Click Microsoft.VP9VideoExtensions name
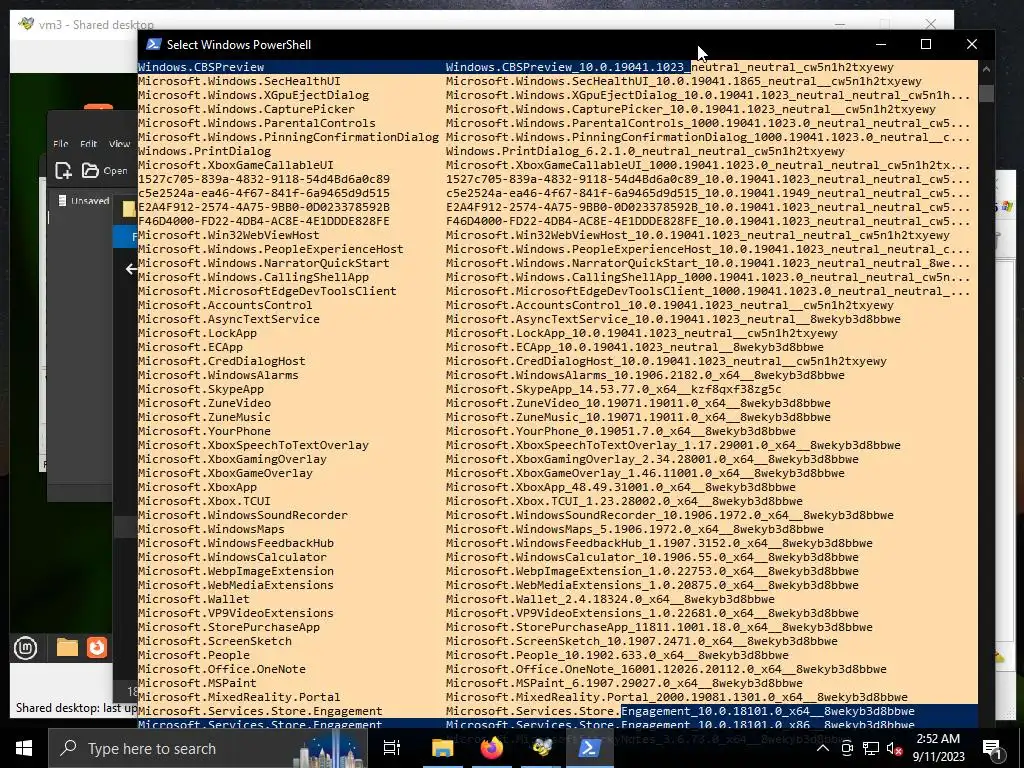Viewport: 1024px width, 768px height. click(236, 613)
